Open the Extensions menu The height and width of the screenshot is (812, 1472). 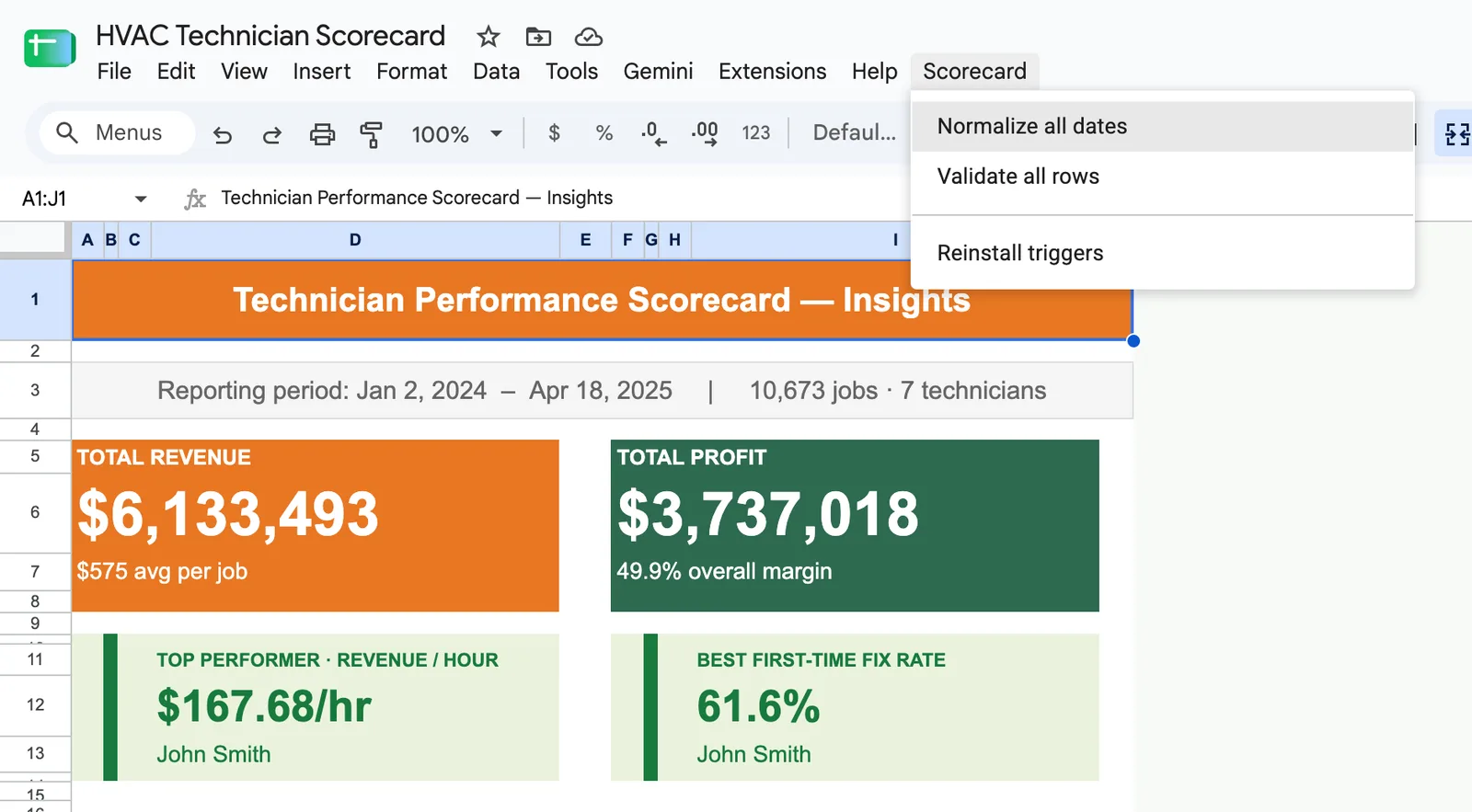(x=773, y=72)
